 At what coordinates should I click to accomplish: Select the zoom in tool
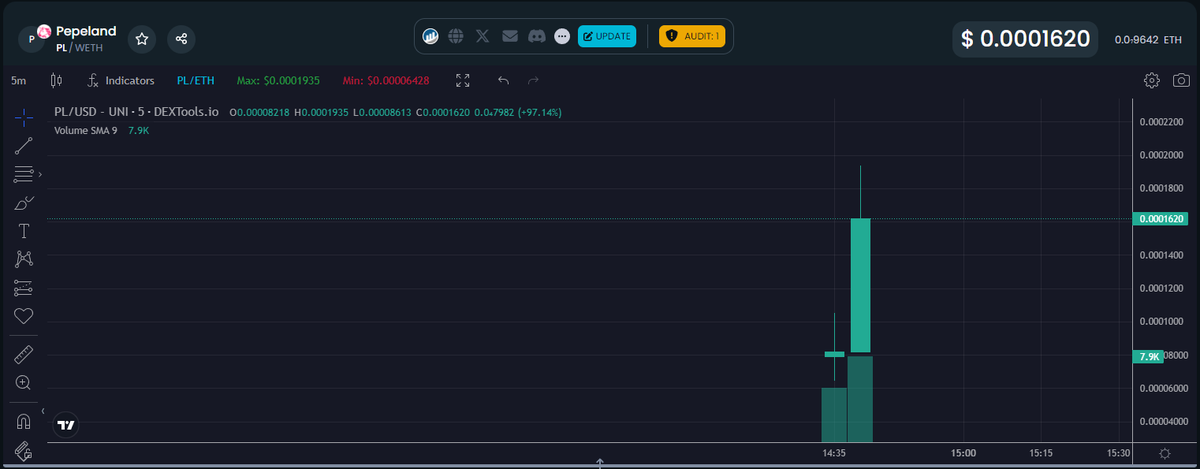24,382
